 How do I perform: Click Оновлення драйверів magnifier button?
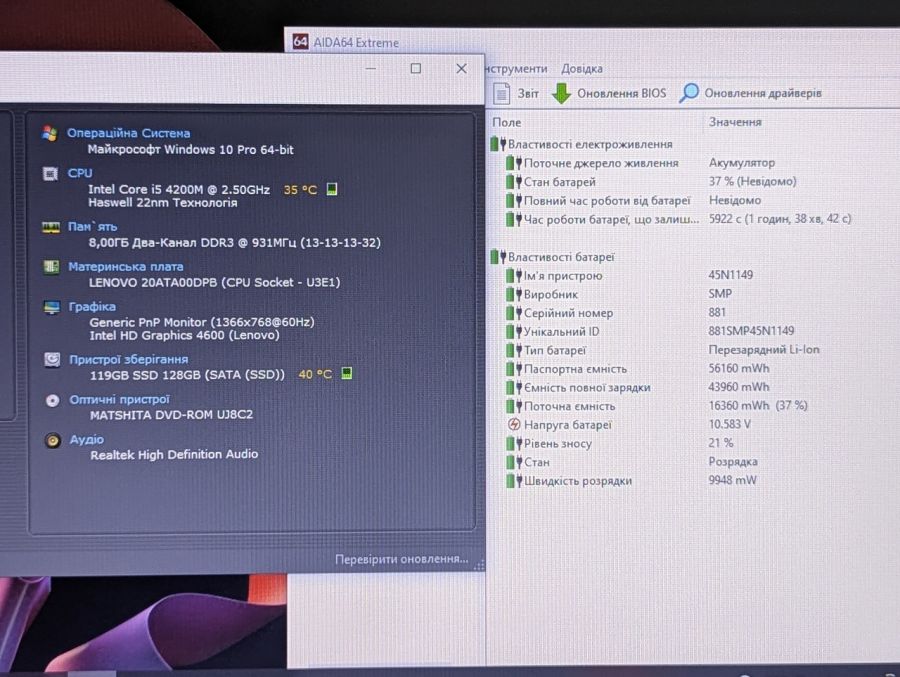(x=750, y=92)
